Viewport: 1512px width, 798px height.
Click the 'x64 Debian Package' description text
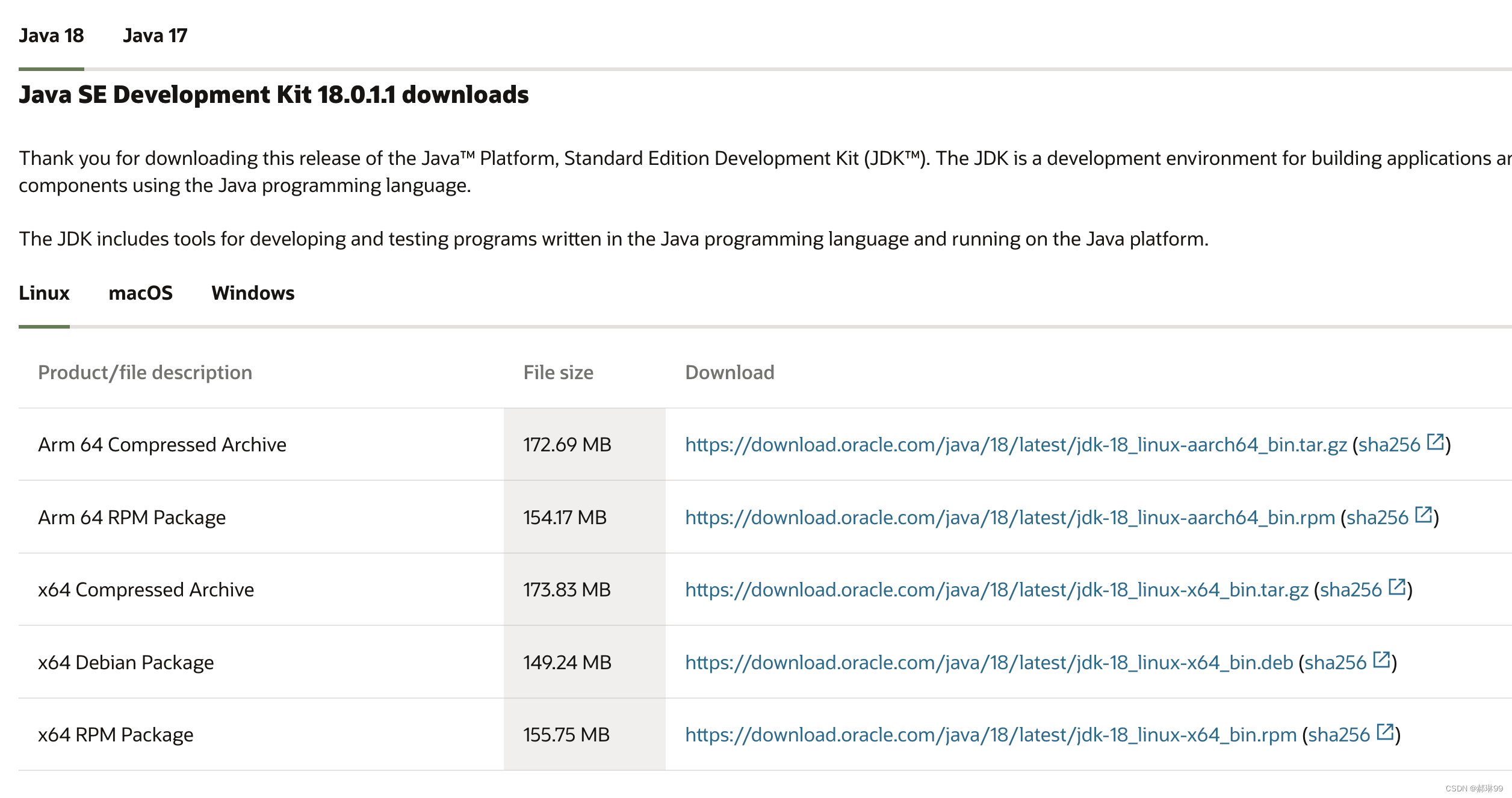126,663
